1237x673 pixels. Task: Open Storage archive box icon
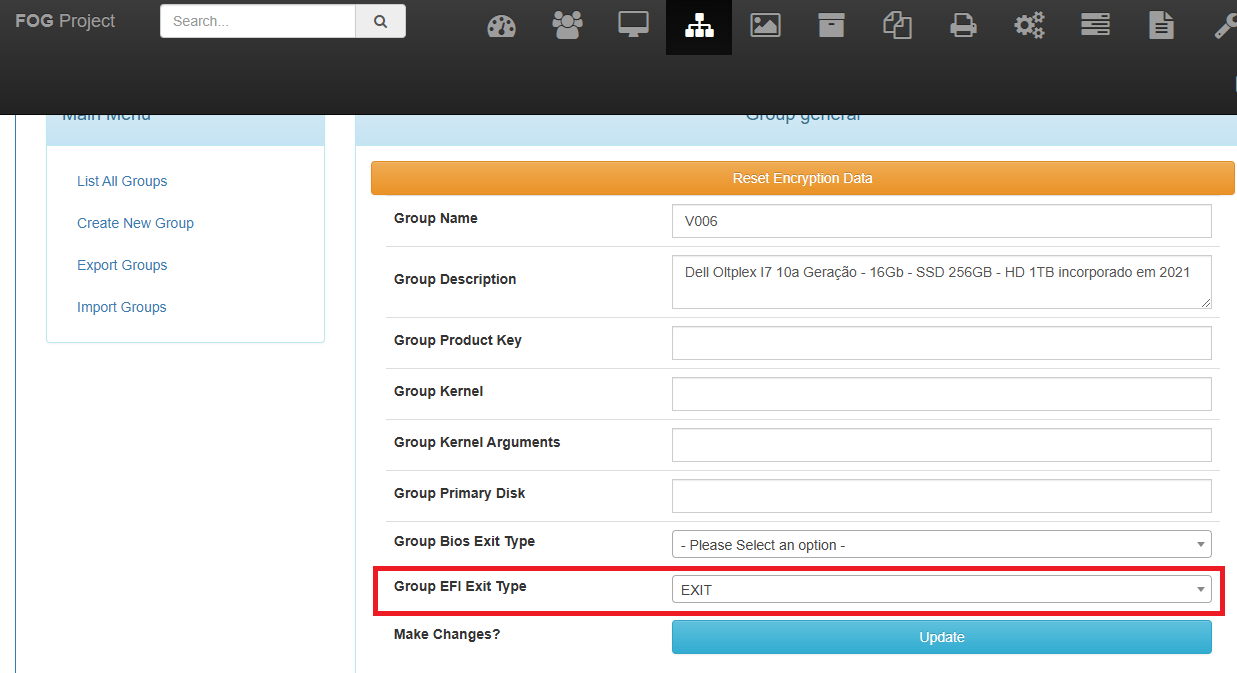(831, 26)
